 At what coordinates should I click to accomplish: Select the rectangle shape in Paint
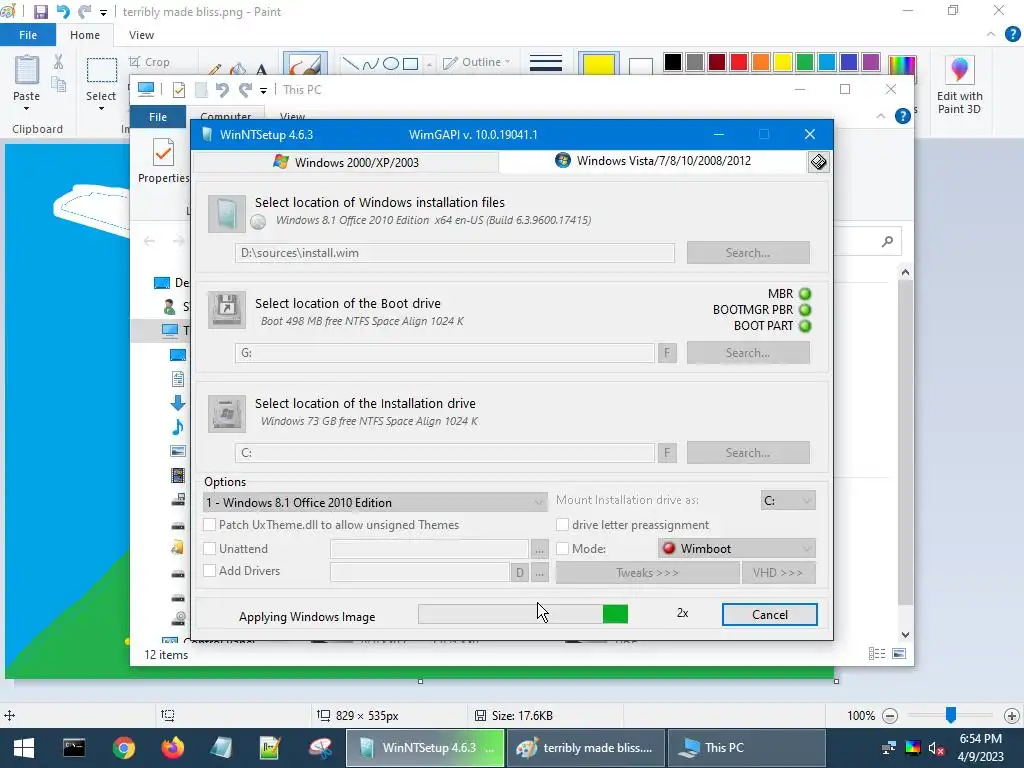pyautogui.click(x=410, y=63)
